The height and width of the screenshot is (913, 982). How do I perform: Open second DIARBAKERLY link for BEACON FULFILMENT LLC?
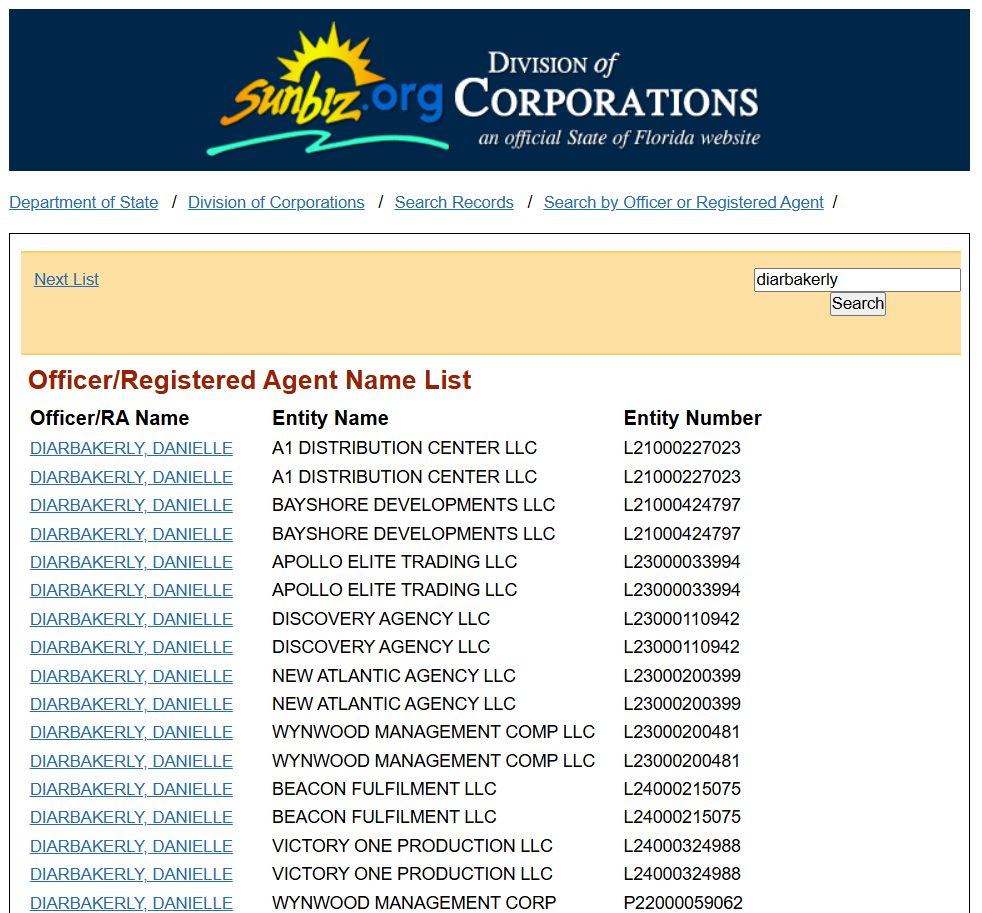point(132,818)
